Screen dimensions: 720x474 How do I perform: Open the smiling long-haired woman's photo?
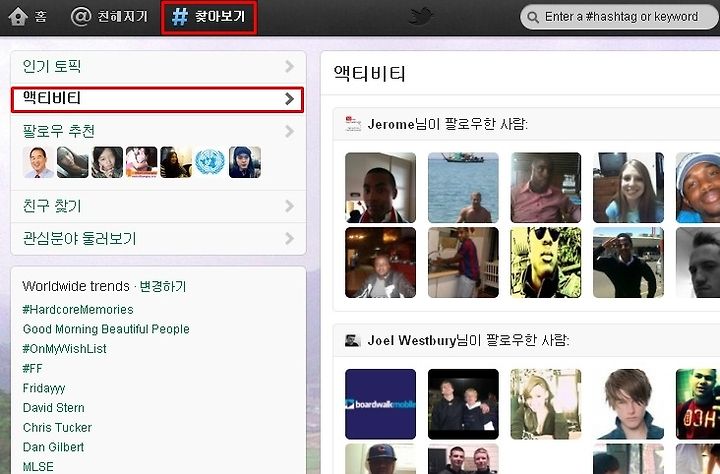click(x=628, y=187)
